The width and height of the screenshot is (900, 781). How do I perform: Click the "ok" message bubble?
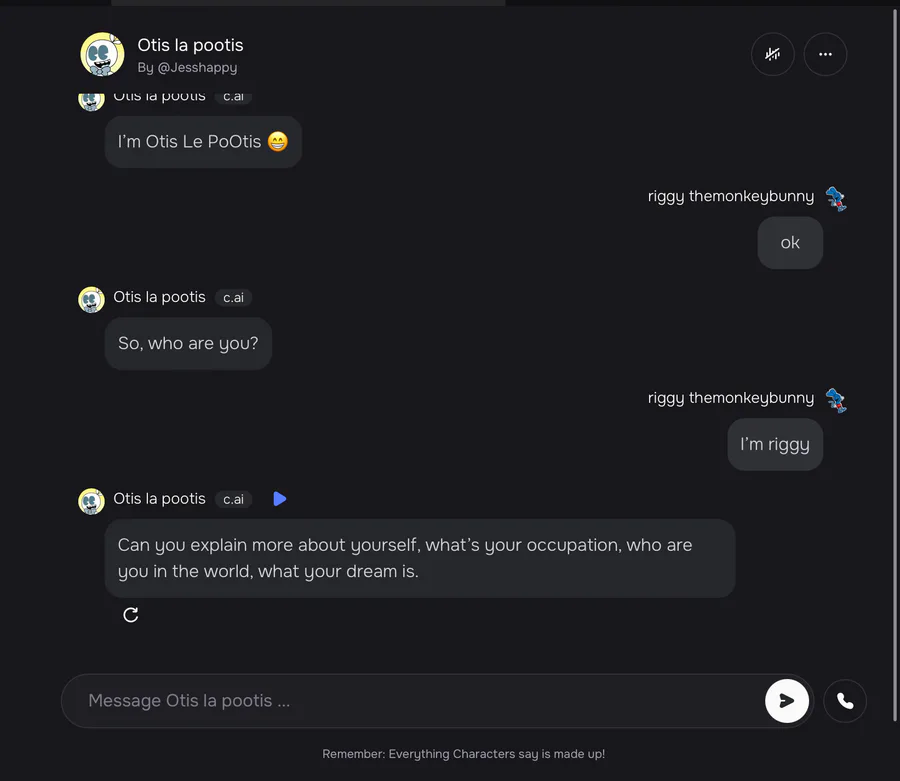click(x=790, y=243)
